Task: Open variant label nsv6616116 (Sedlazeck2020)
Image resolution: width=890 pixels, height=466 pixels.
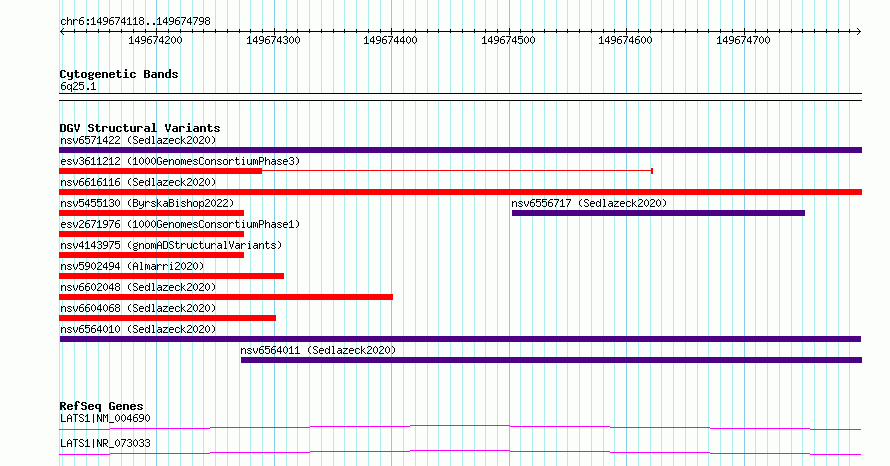Action: point(138,182)
